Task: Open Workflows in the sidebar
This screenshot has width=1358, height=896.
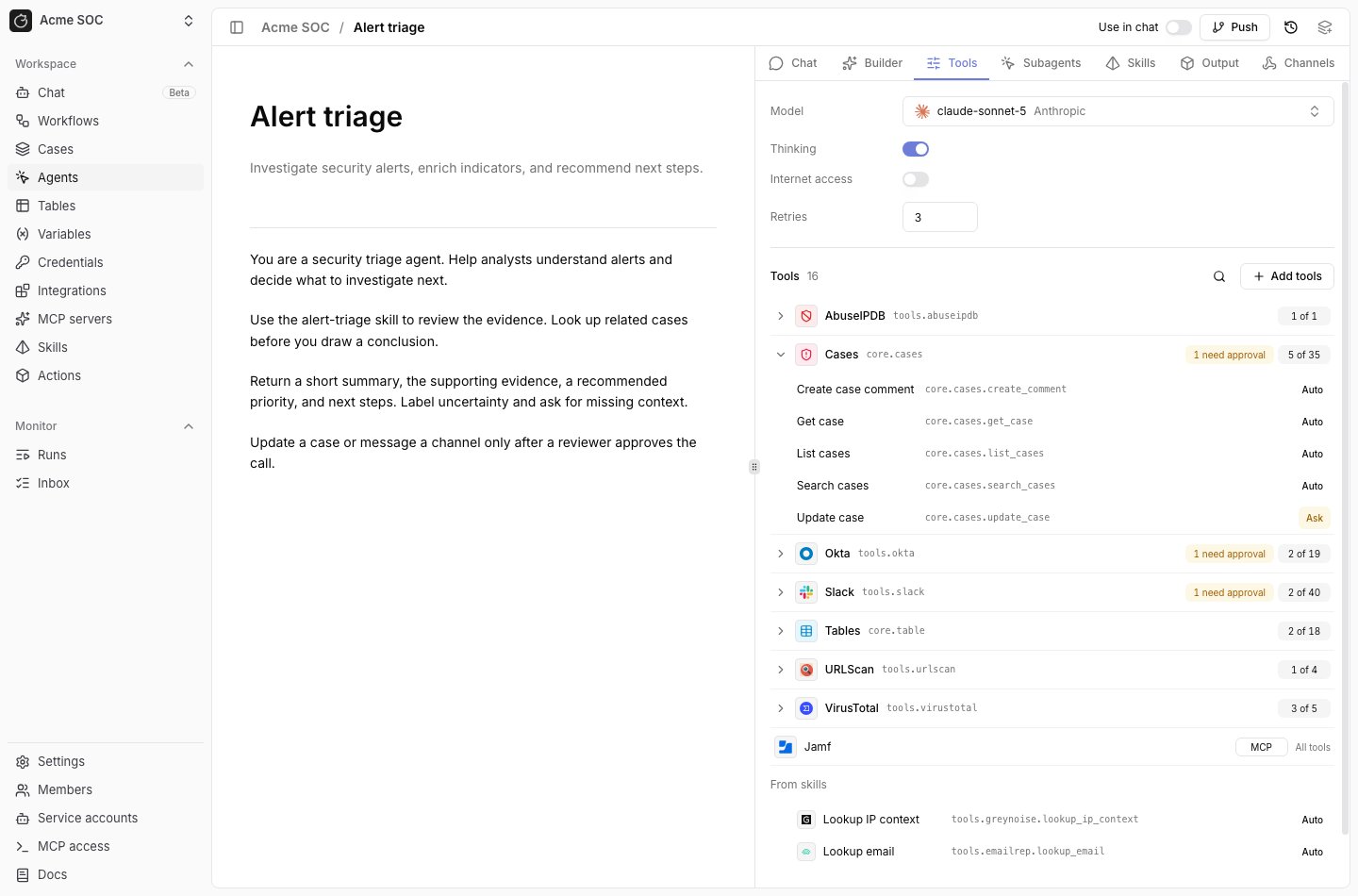Action: click(x=106, y=121)
